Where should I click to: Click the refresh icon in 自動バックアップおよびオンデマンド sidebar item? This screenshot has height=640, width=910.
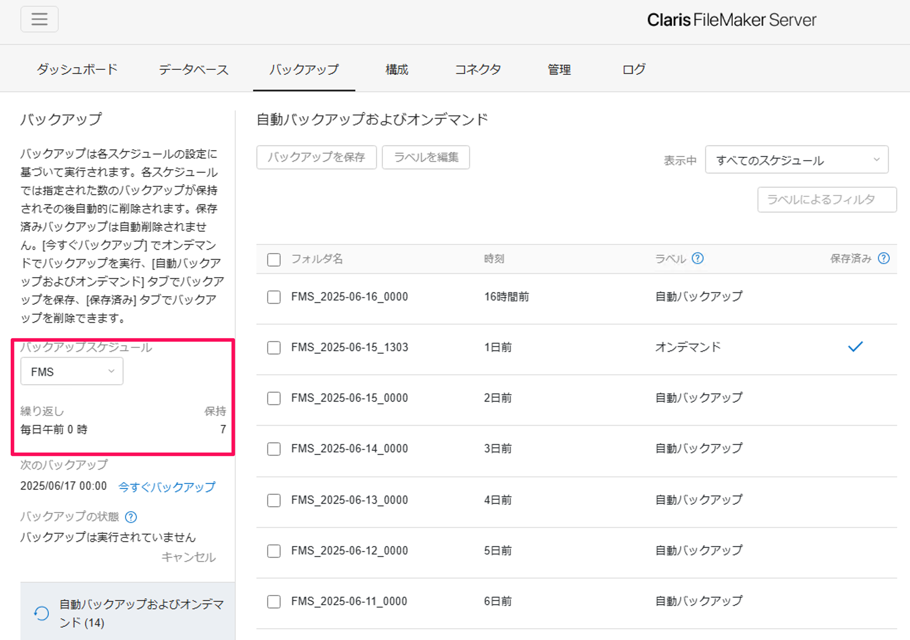pyautogui.click(x=41, y=613)
